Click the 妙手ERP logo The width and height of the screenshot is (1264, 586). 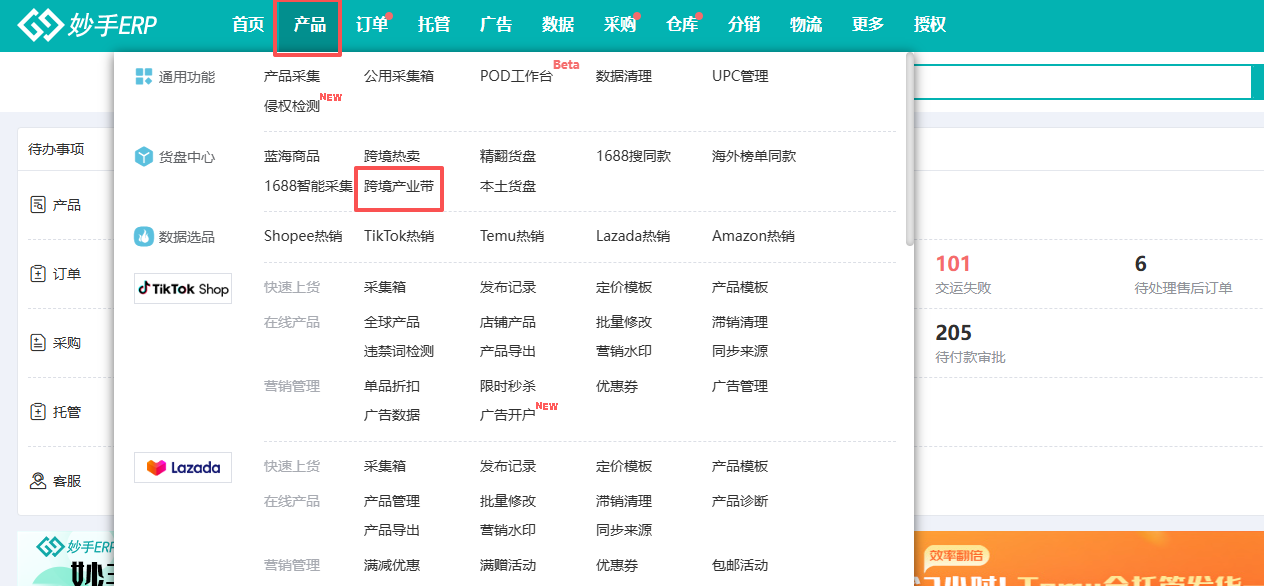coord(88,26)
